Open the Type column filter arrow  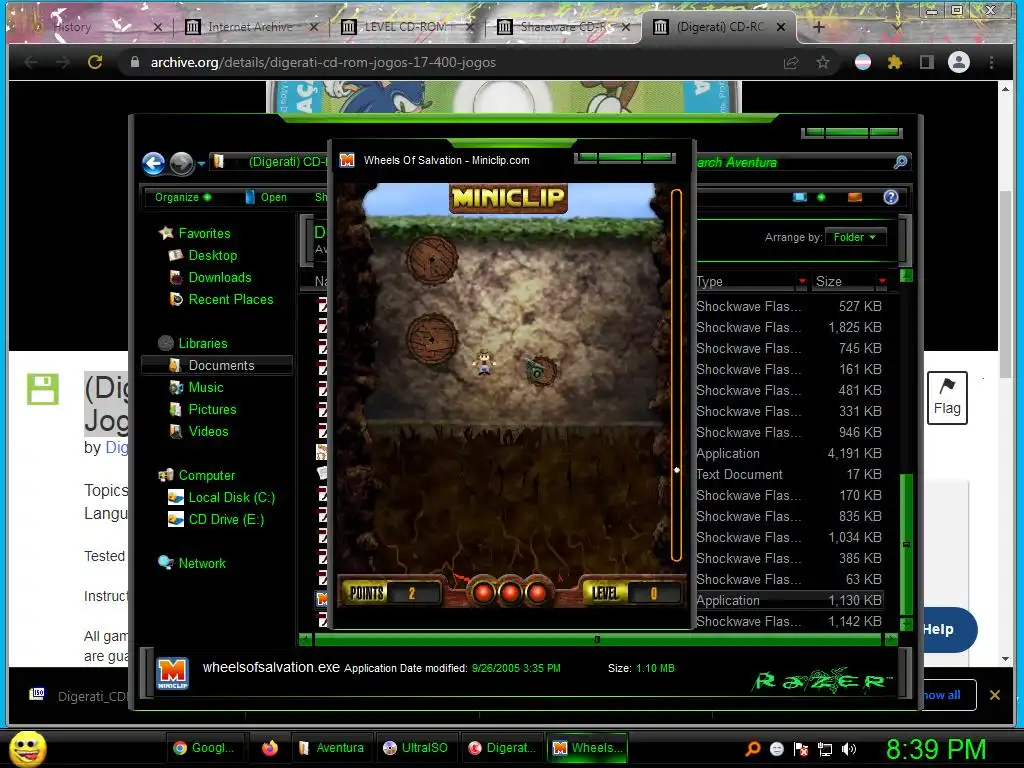802,281
